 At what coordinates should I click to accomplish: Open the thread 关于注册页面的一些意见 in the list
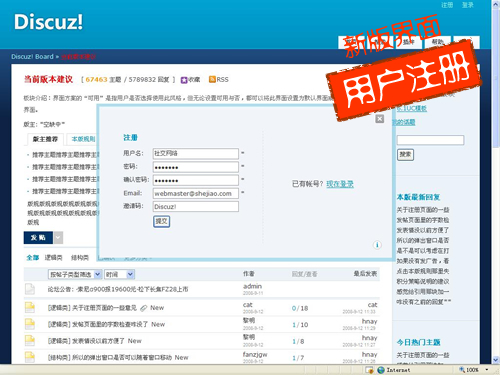point(104,308)
